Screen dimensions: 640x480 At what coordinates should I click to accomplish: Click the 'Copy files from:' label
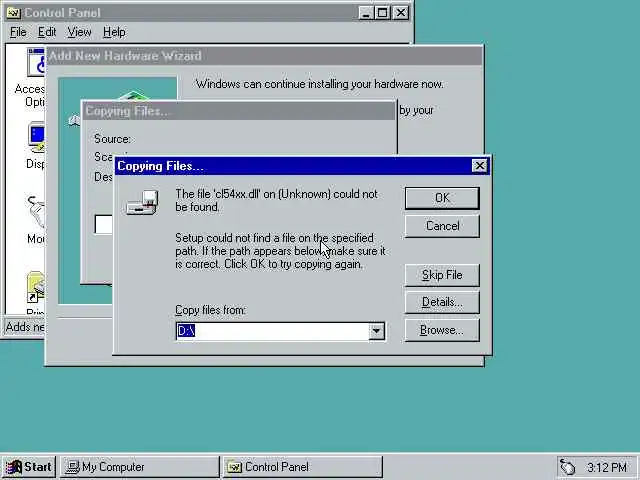pos(210,310)
